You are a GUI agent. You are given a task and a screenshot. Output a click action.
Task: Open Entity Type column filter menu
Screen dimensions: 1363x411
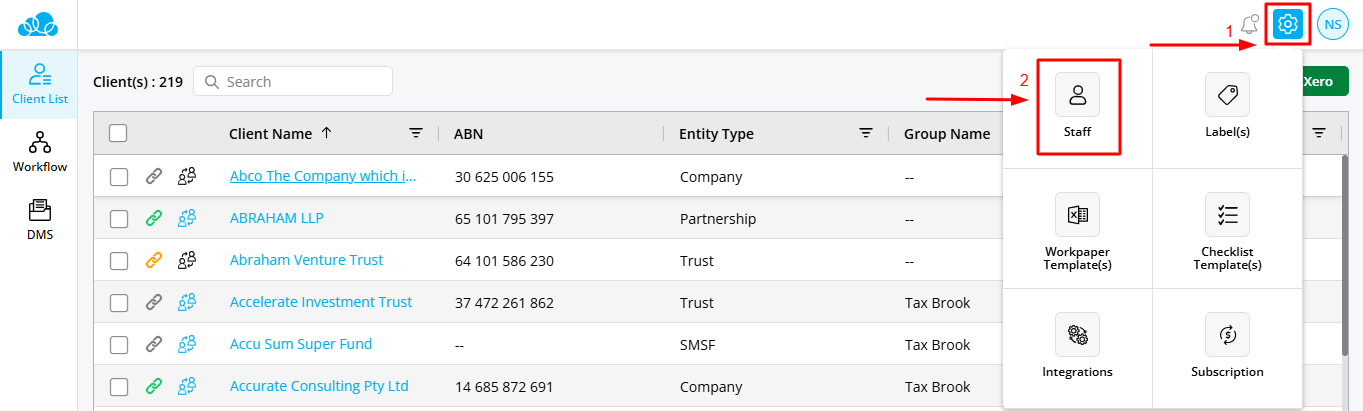tap(866, 133)
